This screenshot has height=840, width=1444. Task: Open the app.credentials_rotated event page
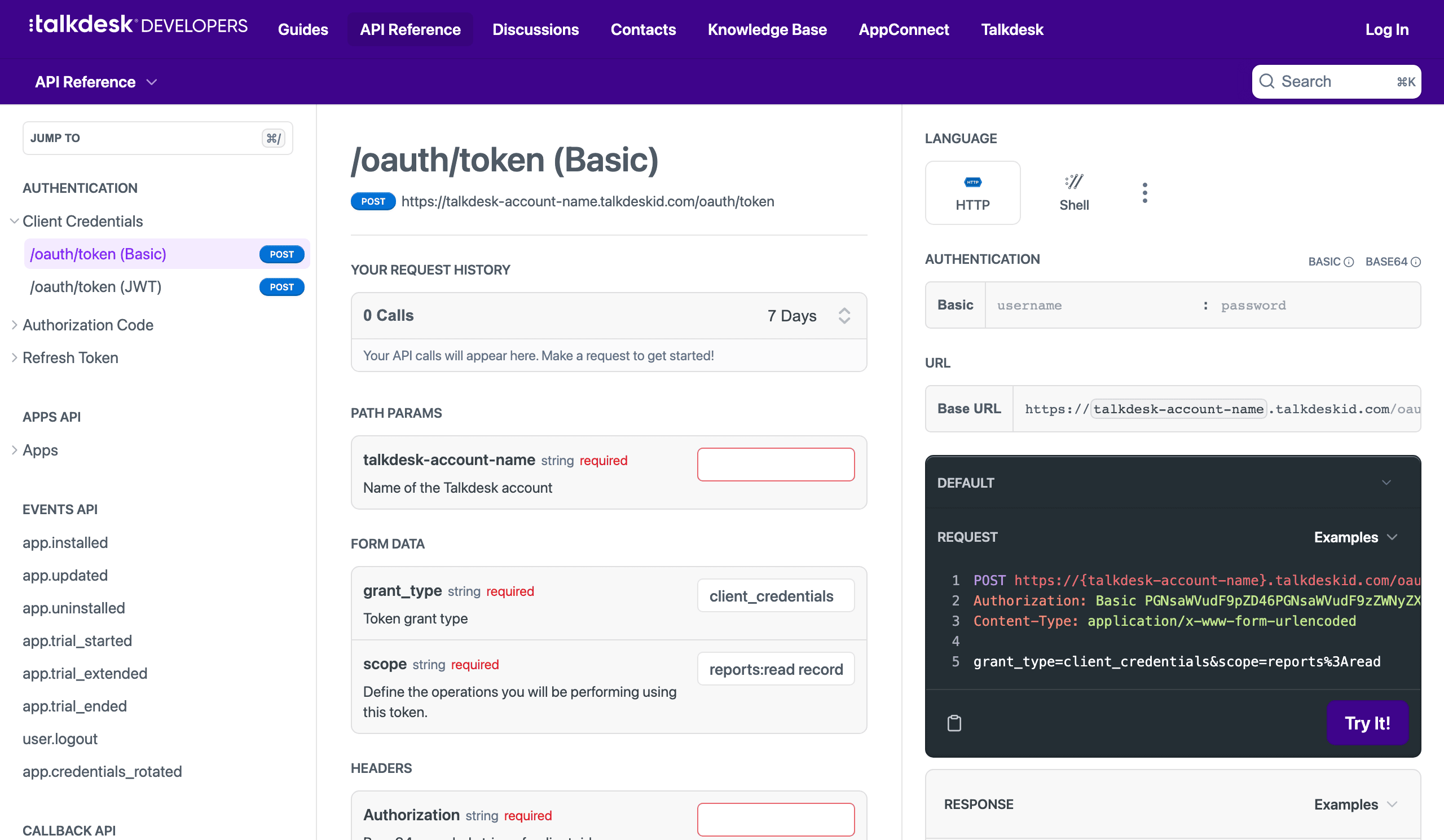(102, 771)
